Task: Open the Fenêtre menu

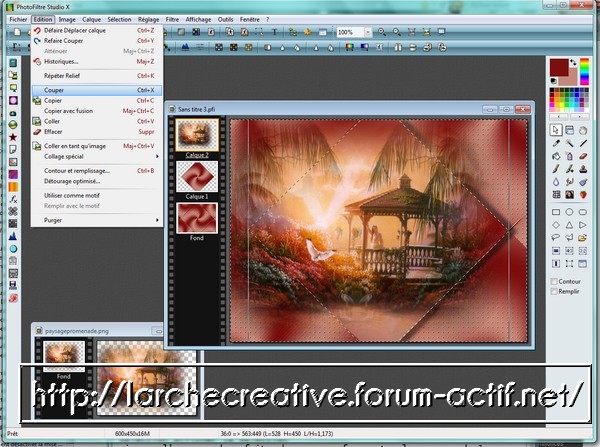Action: (249, 19)
